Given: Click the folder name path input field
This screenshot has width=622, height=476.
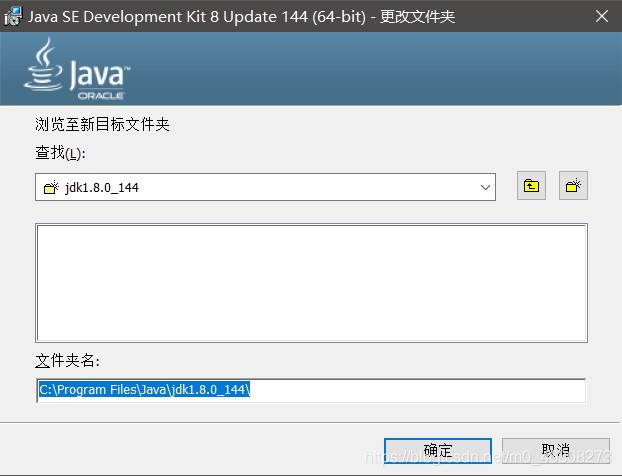Looking at the screenshot, I should [x=311, y=390].
